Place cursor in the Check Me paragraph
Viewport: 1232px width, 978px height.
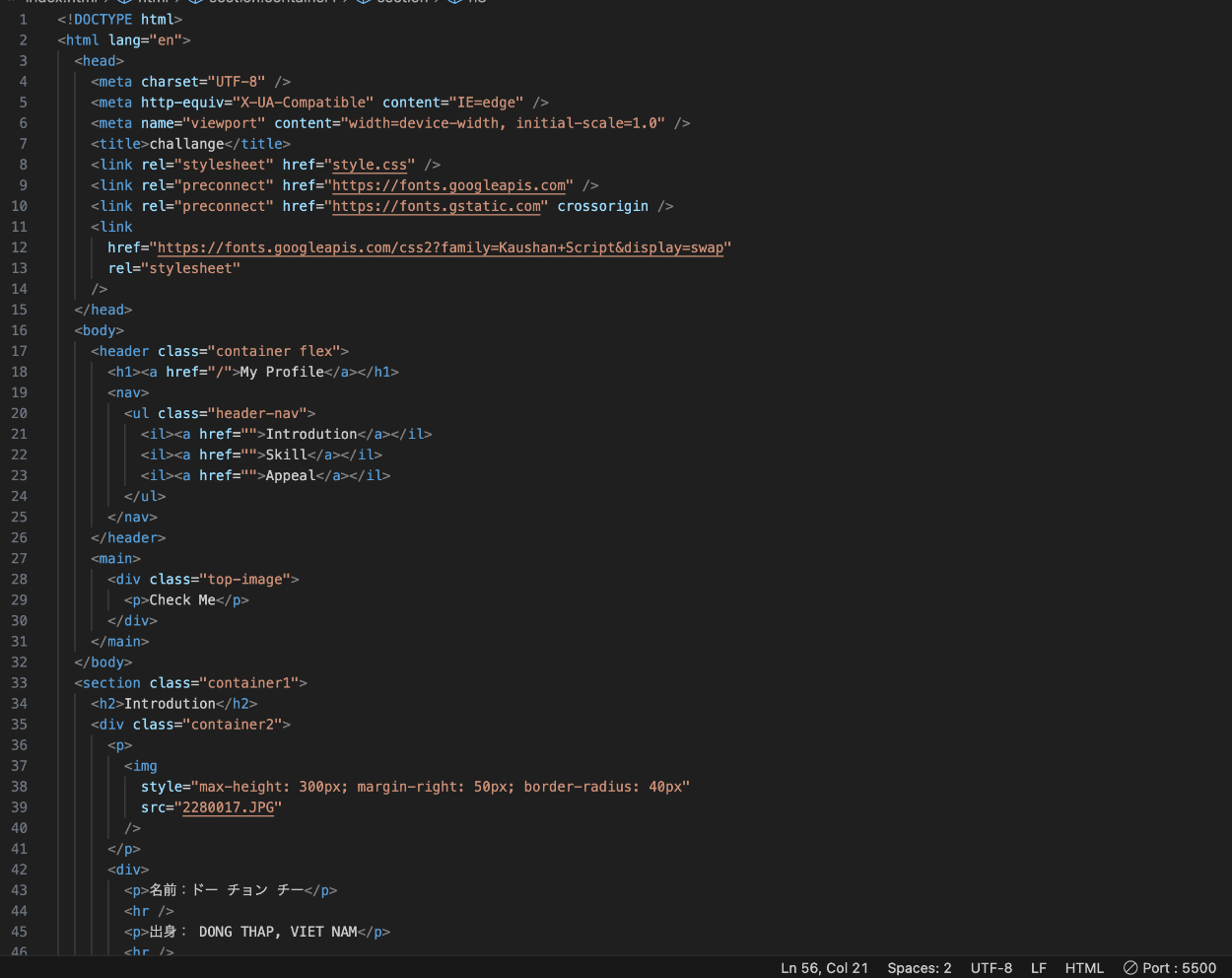182,599
